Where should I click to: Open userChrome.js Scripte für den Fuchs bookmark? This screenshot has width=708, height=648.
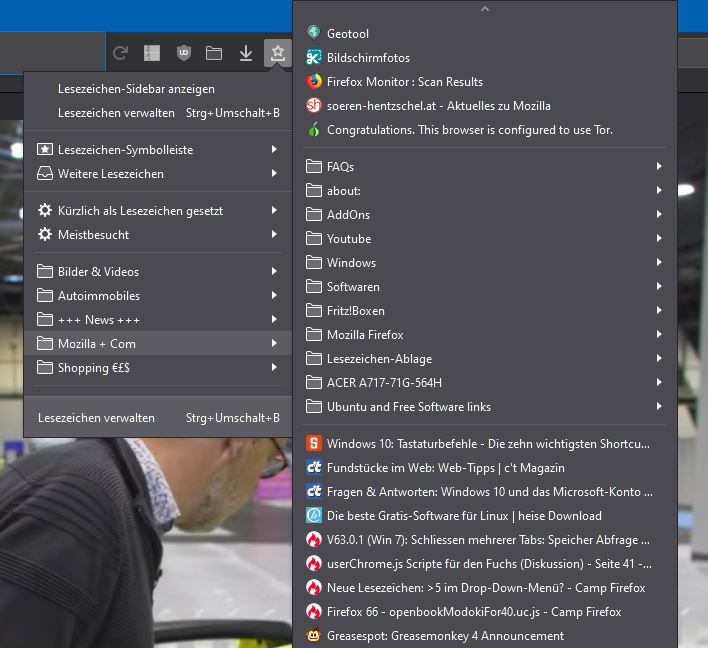coord(485,563)
